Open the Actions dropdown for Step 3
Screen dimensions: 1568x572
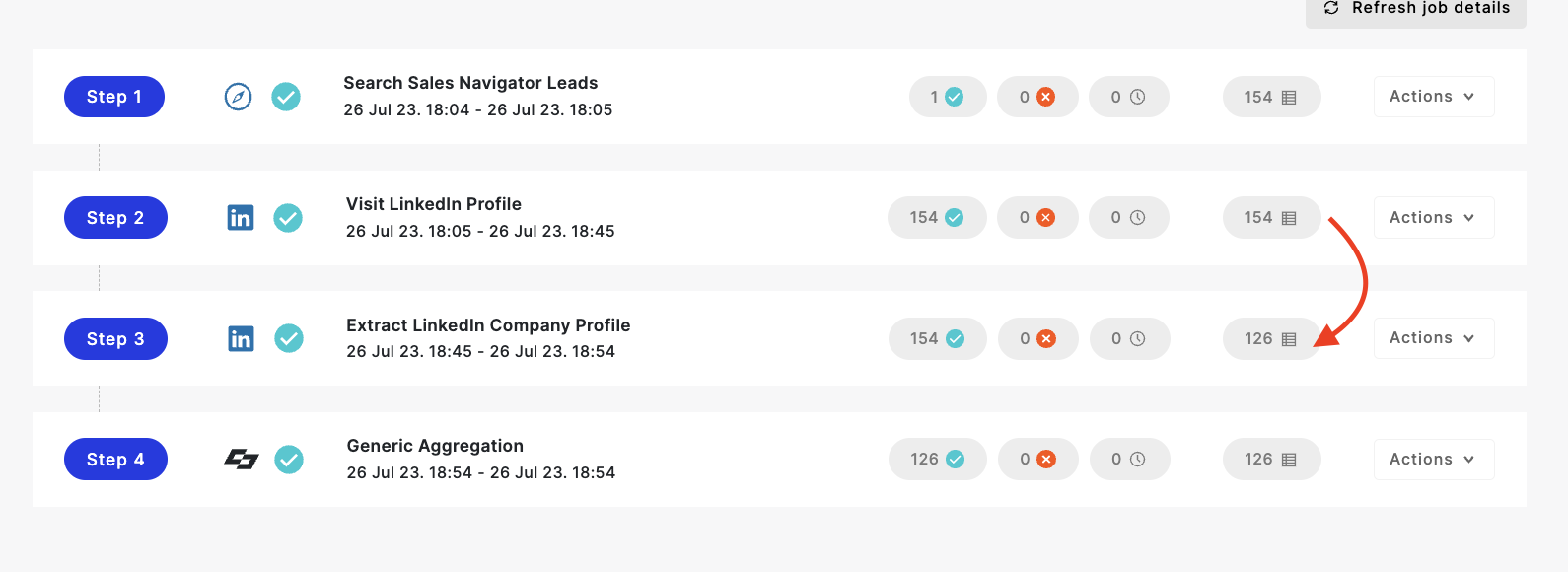(1434, 338)
